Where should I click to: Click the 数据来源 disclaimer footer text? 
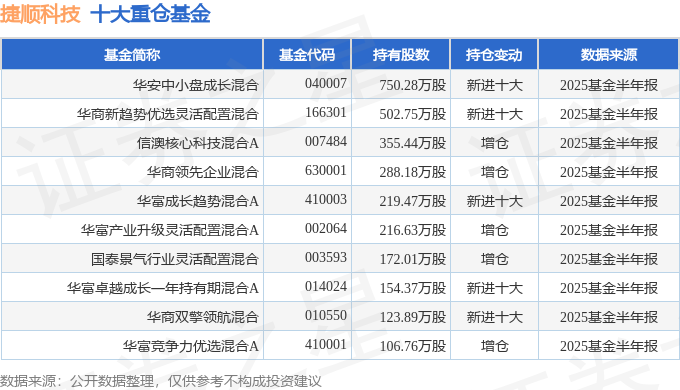[161, 381]
